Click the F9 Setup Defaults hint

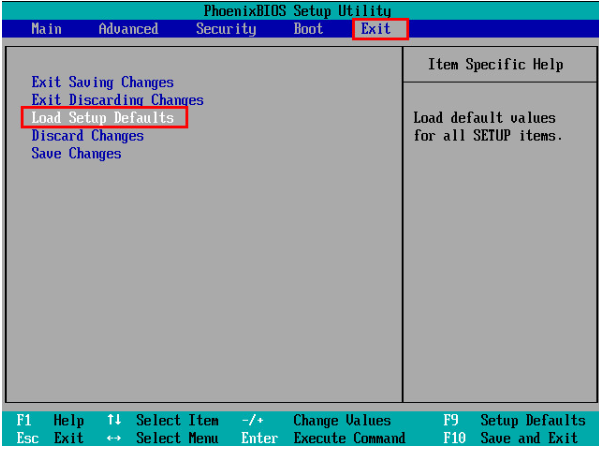(514, 420)
